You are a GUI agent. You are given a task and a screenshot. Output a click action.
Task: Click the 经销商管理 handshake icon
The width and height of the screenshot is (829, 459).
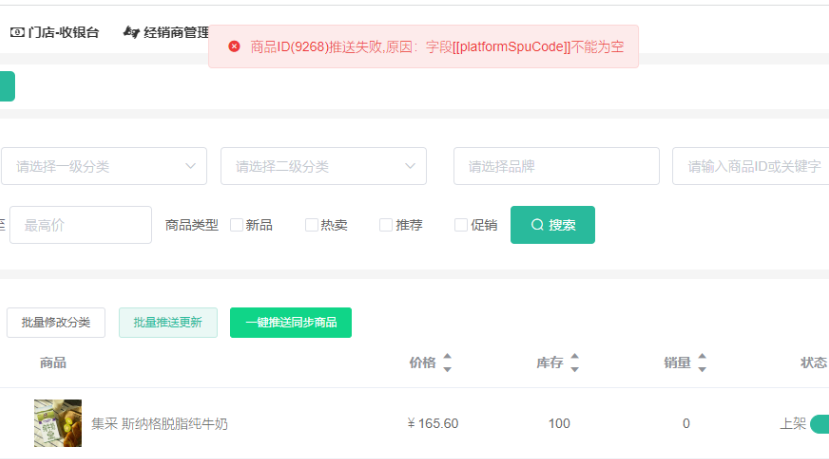[130, 33]
